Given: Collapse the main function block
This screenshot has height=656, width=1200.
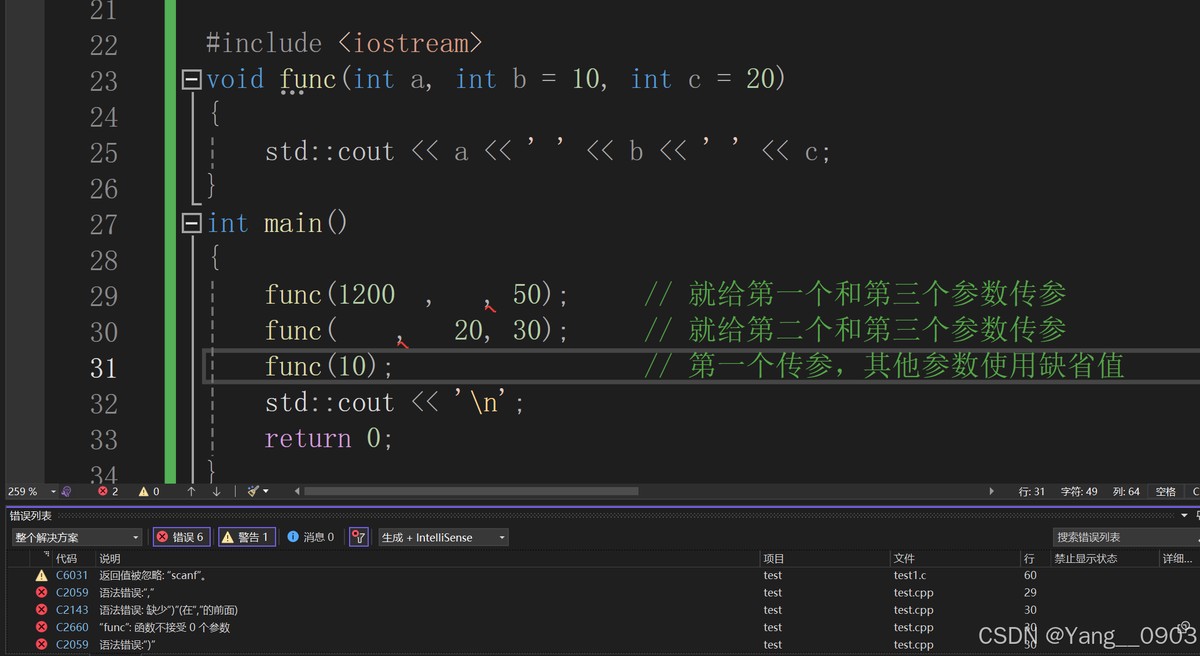Looking at the screenshot, I should tap(192, 224).
